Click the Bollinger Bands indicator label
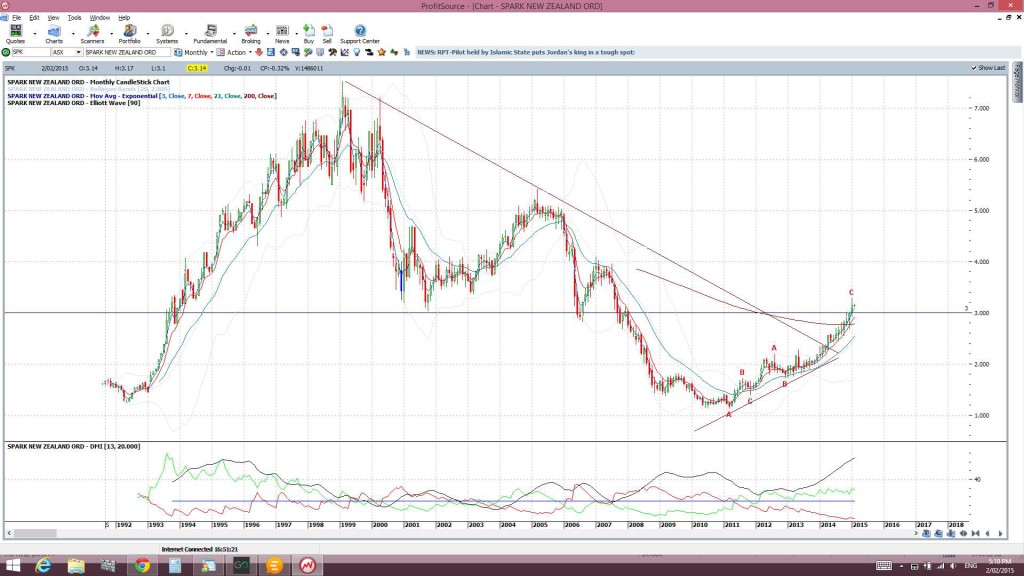 (x=88, y=89)
